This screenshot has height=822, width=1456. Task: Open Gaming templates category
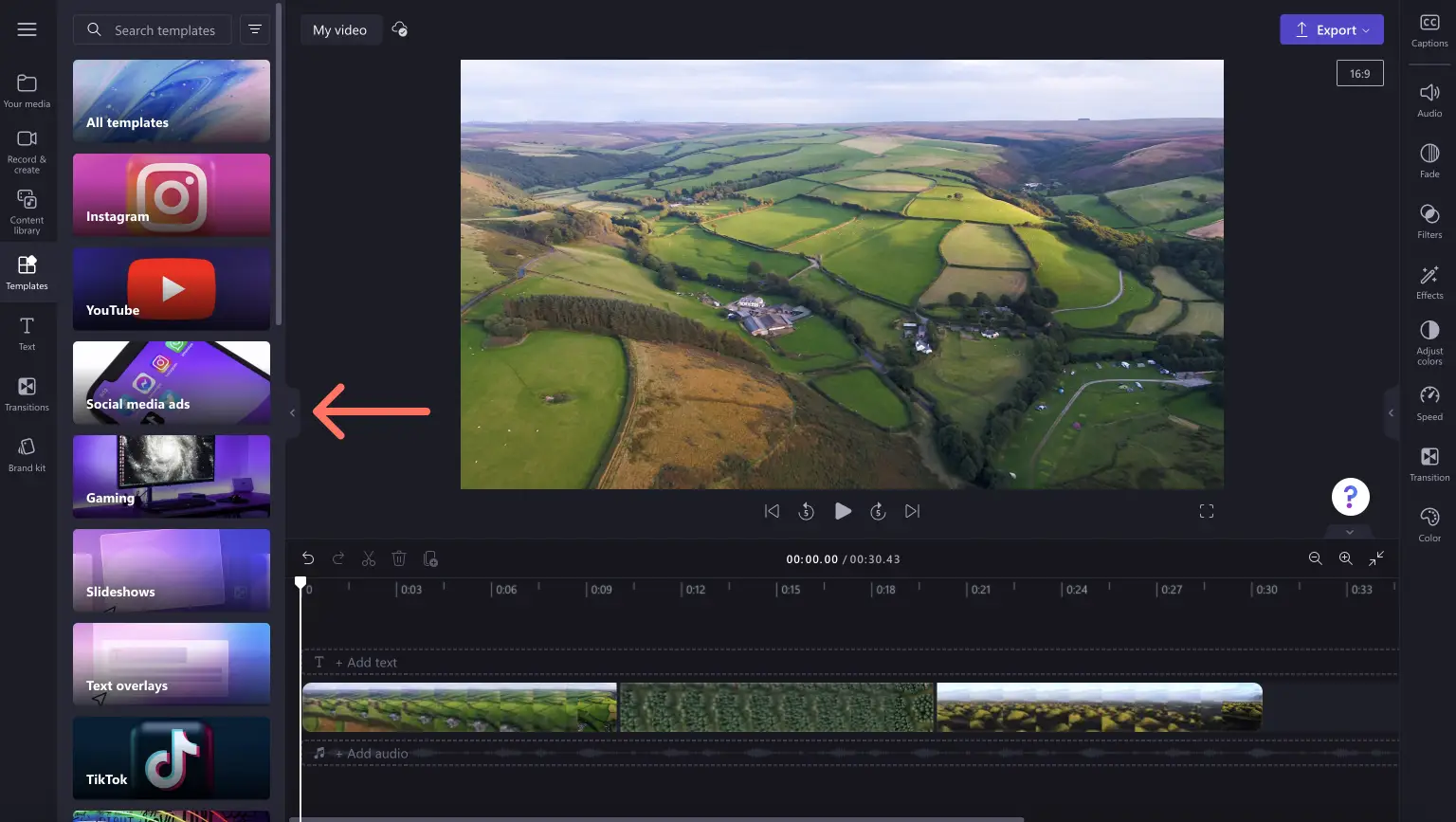tap(172, 476)
